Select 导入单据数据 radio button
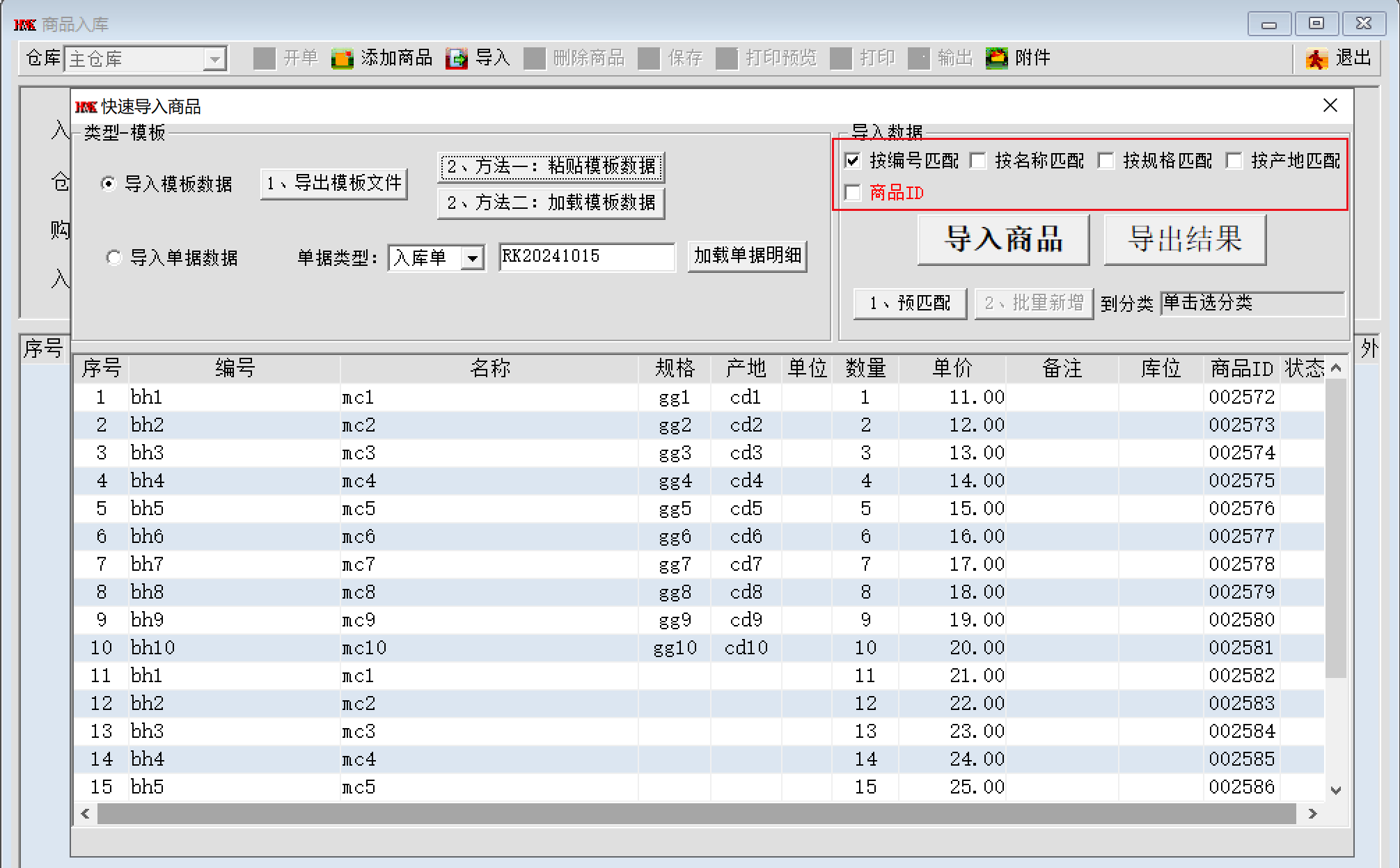1400x868 pixels. [x=114, y=258]
